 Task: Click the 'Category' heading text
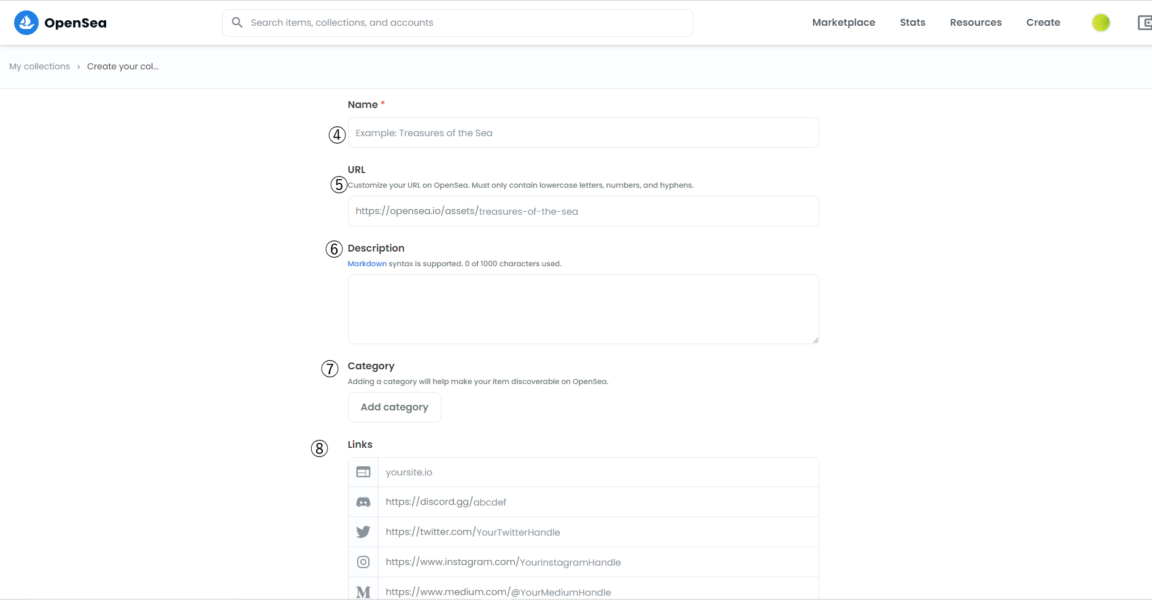tap(371, 366)
